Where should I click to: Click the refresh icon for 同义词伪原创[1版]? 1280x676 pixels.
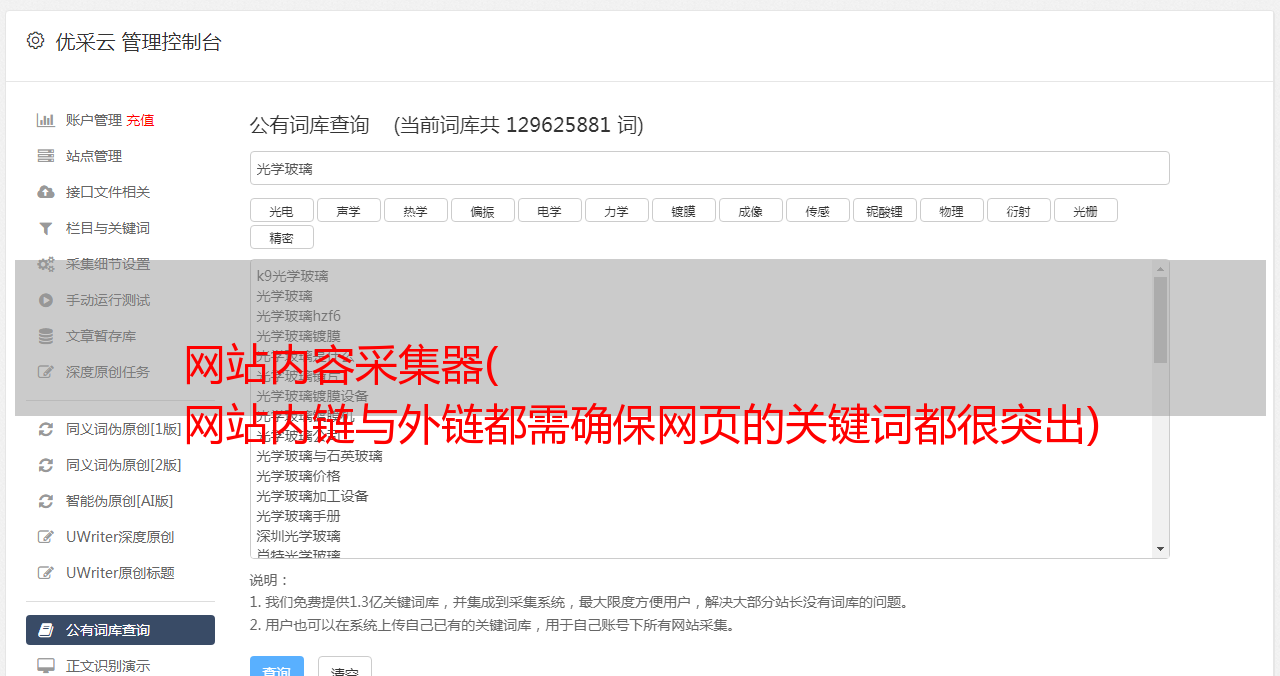pyautogui.click(x=45, y=429)
